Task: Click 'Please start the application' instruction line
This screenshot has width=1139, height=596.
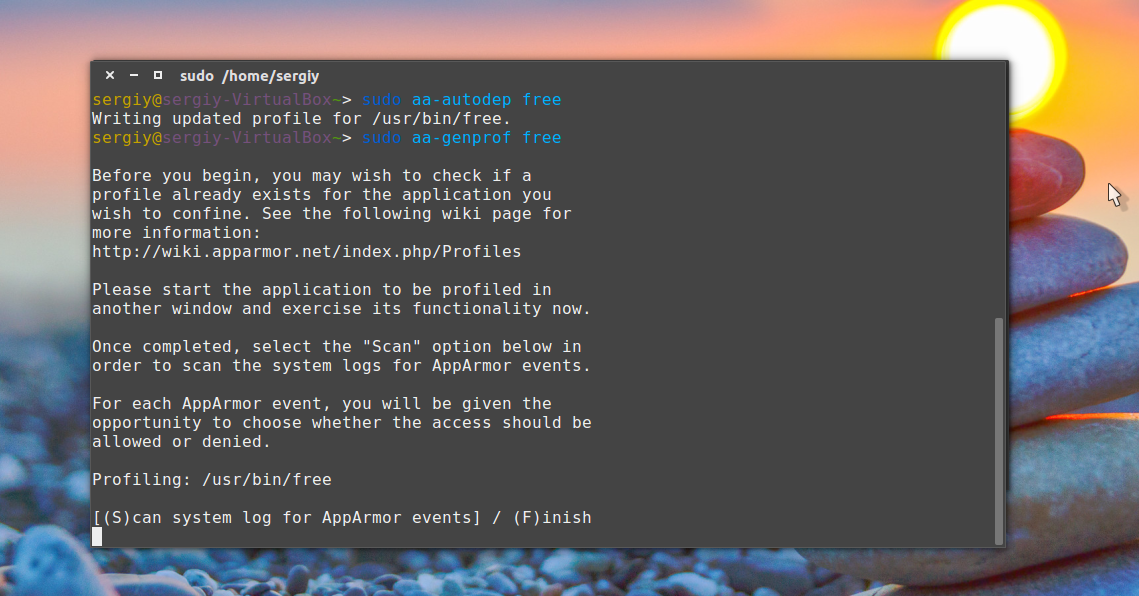Action: [321, 290]
